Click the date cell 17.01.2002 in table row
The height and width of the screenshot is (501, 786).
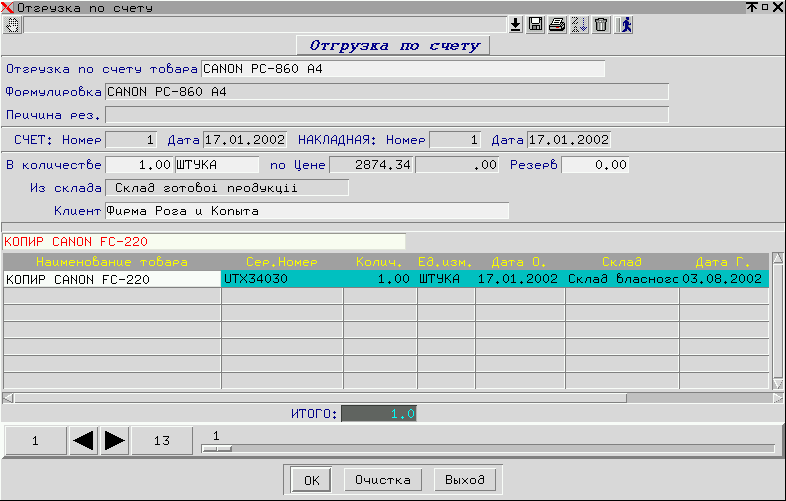(519, 279)
